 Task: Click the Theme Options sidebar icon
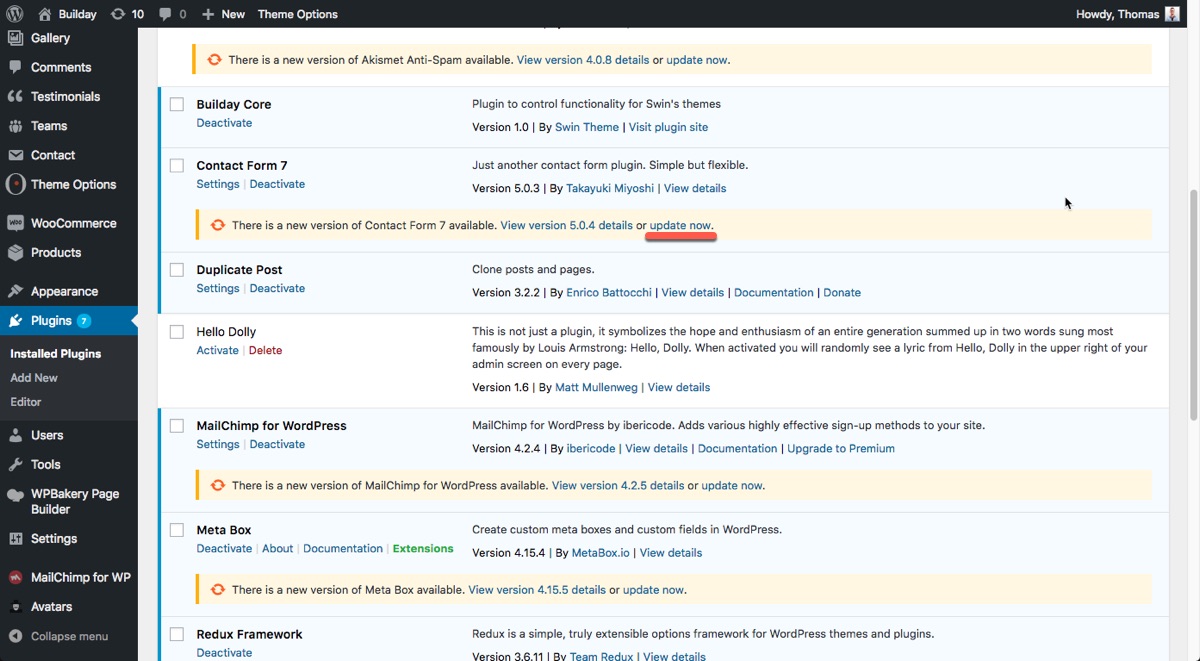point(15,184)
